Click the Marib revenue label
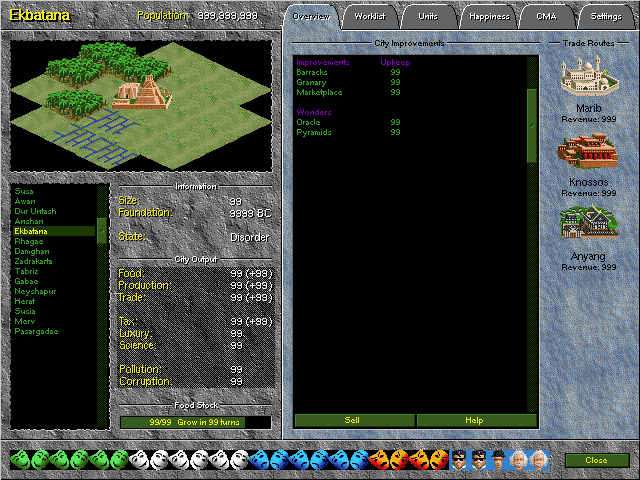This screenshot has height=480, width=640. (x=589, y=119)
